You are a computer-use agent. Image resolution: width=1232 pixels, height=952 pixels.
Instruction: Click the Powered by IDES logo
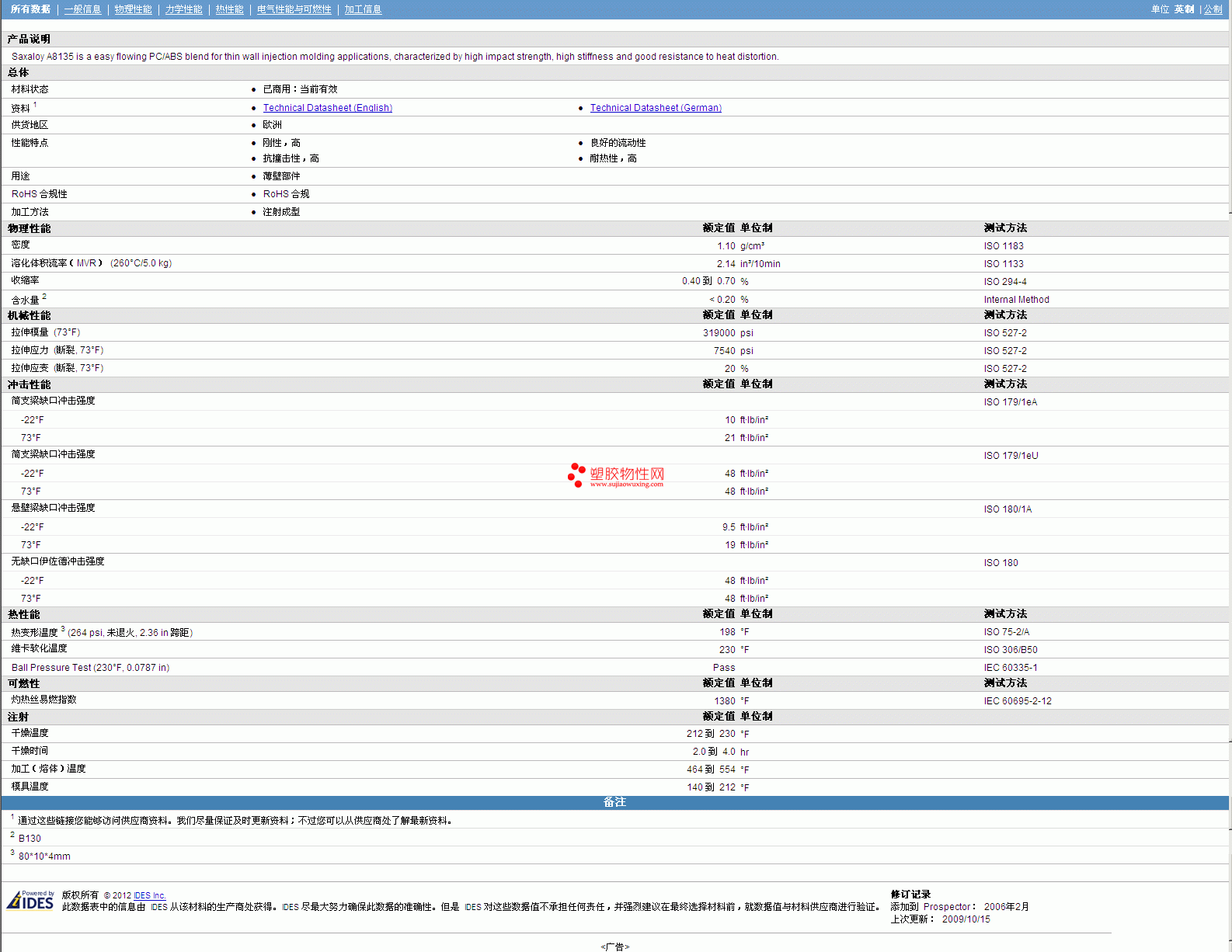pos(30,899)
